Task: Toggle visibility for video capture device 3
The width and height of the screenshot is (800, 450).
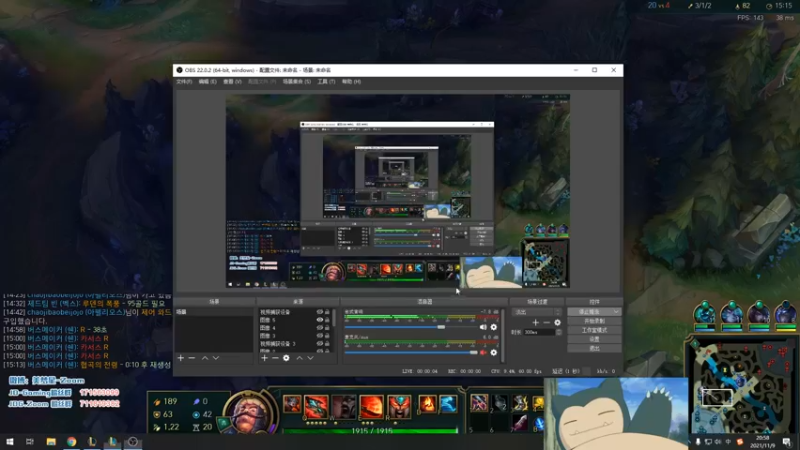Action: point(319,343)
